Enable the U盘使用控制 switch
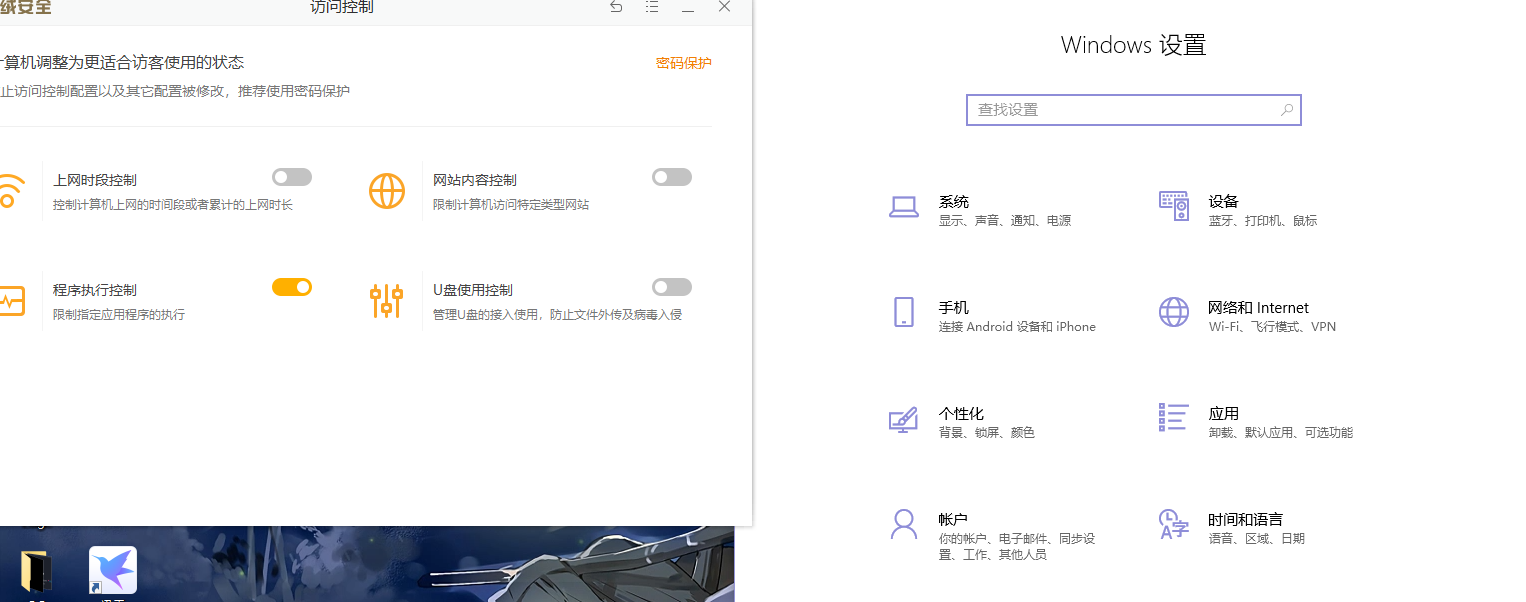 (671, 287)
